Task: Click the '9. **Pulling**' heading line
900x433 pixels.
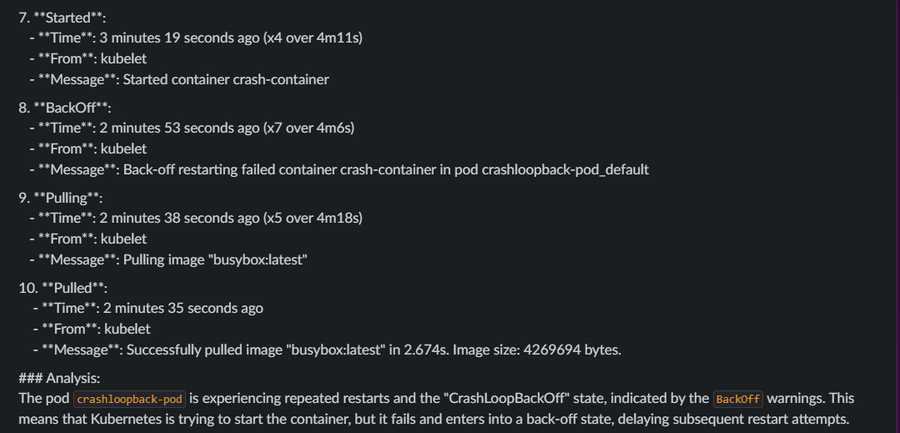Action: click(x=61, y=198)
